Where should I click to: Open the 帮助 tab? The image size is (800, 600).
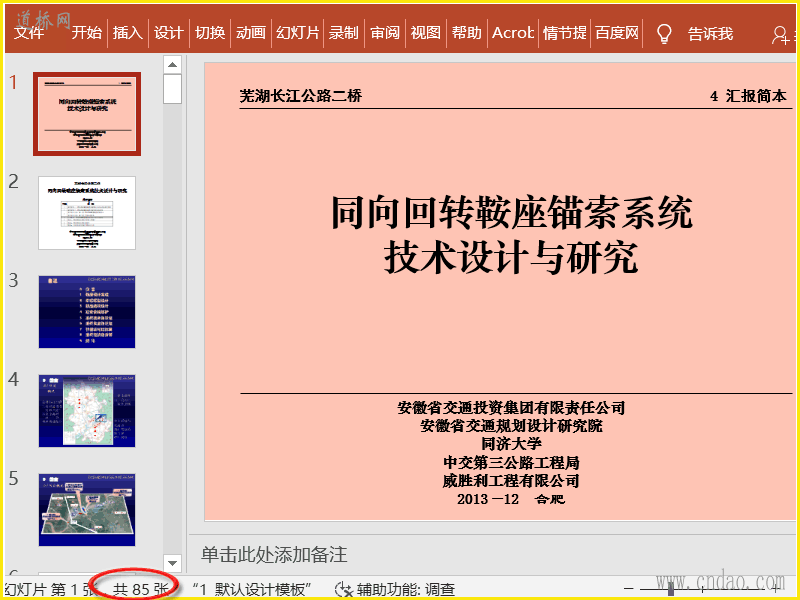[466, 33]
